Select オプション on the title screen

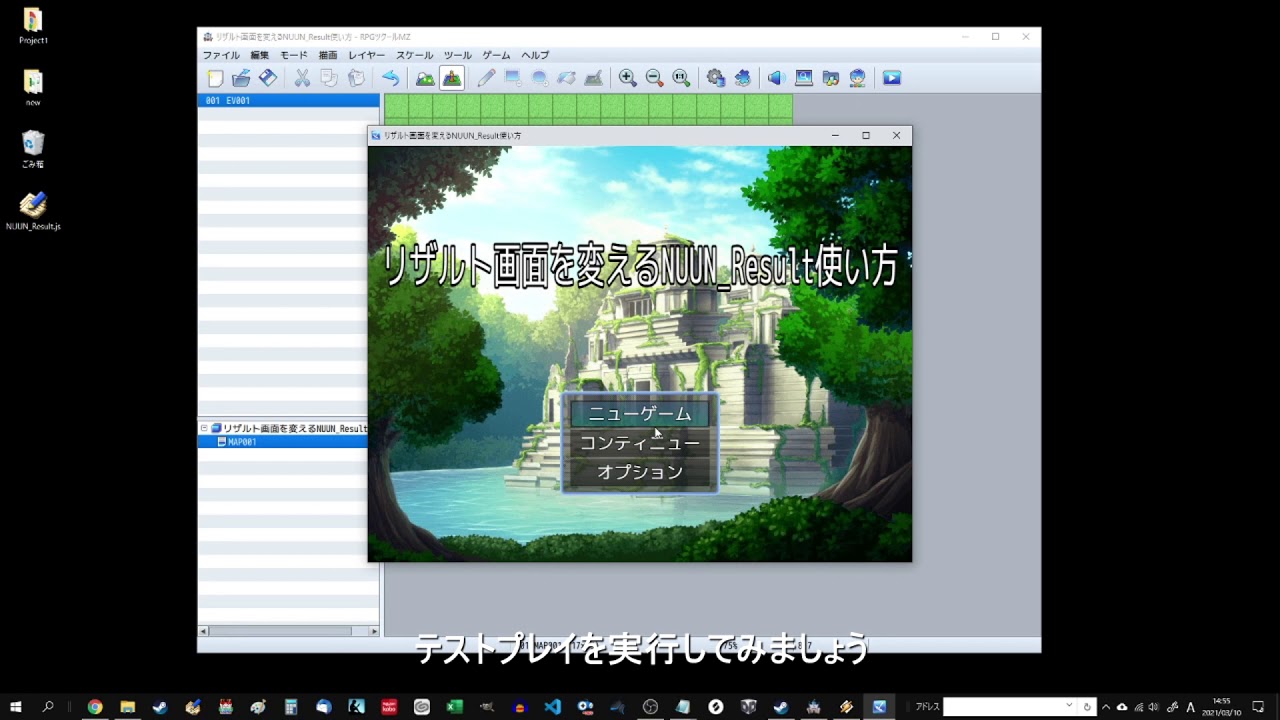click(640, 470)
